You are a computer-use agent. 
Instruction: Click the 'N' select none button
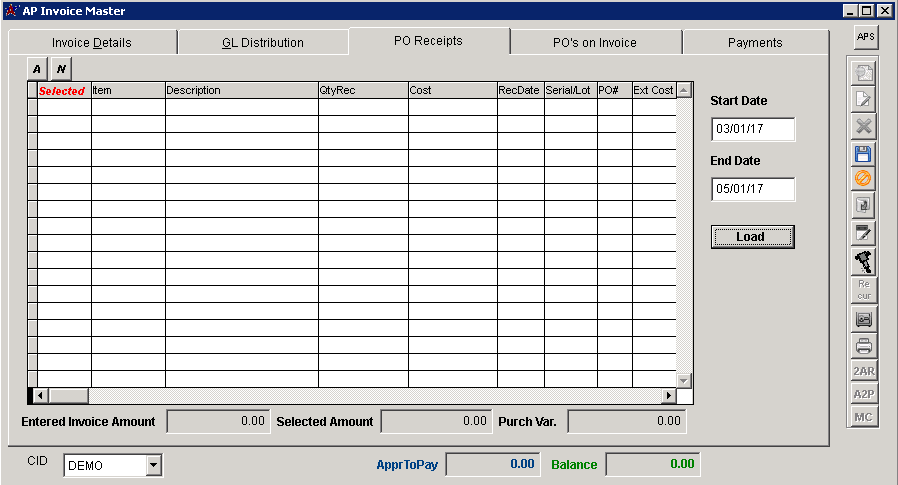61,68
